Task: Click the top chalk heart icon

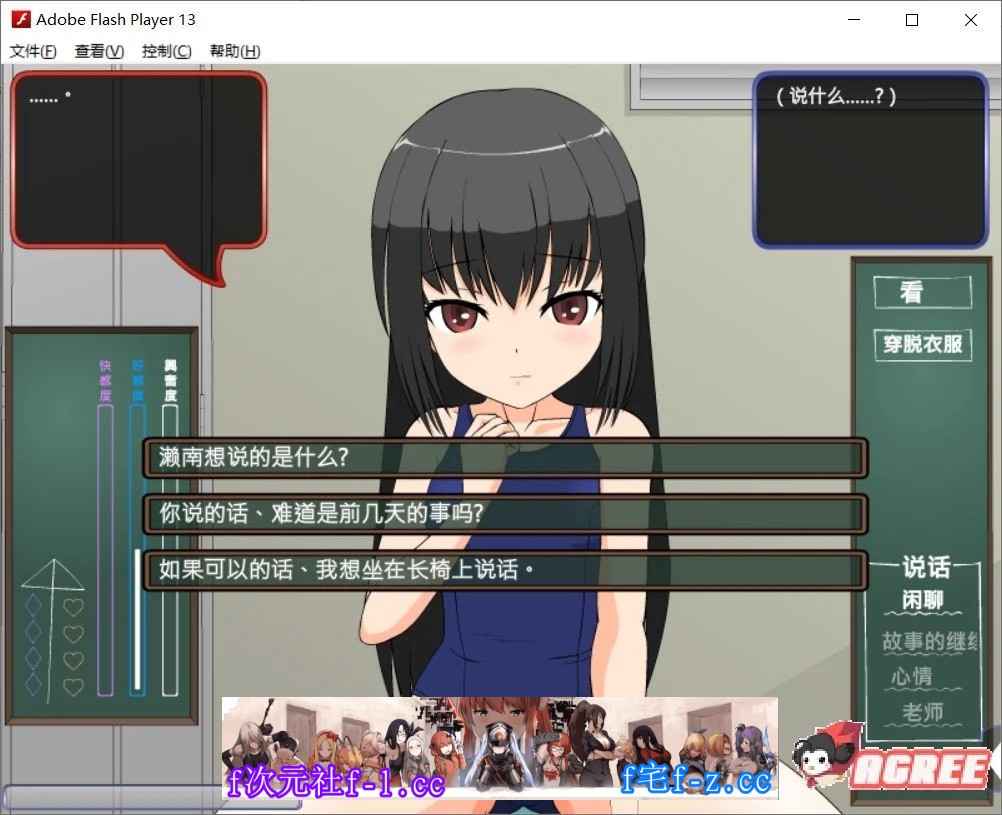Action: [x=73, y=606]
